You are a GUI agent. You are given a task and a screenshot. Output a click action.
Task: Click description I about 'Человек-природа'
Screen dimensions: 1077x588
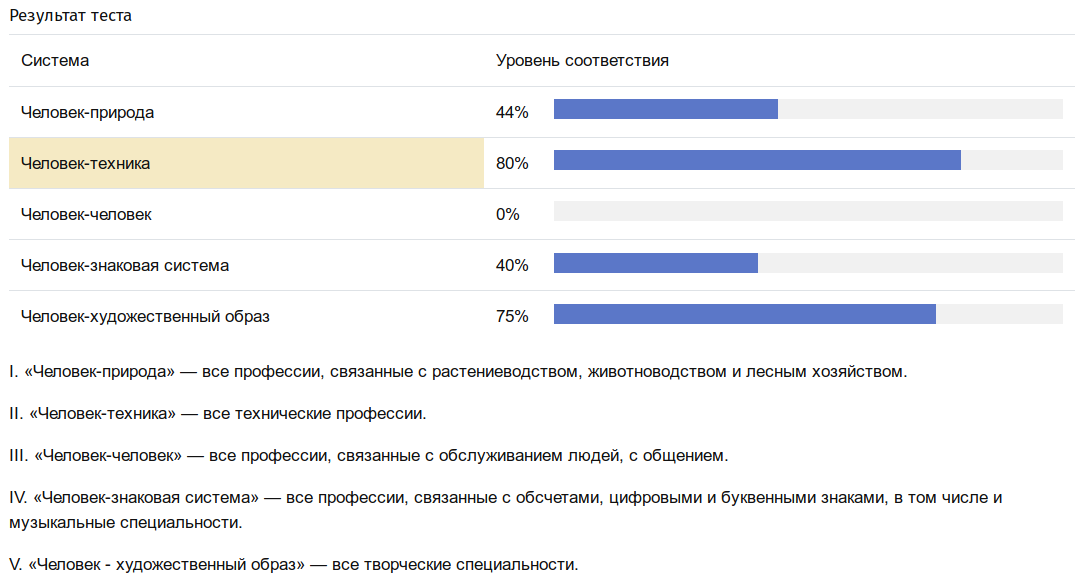click(x=458, y=372)
